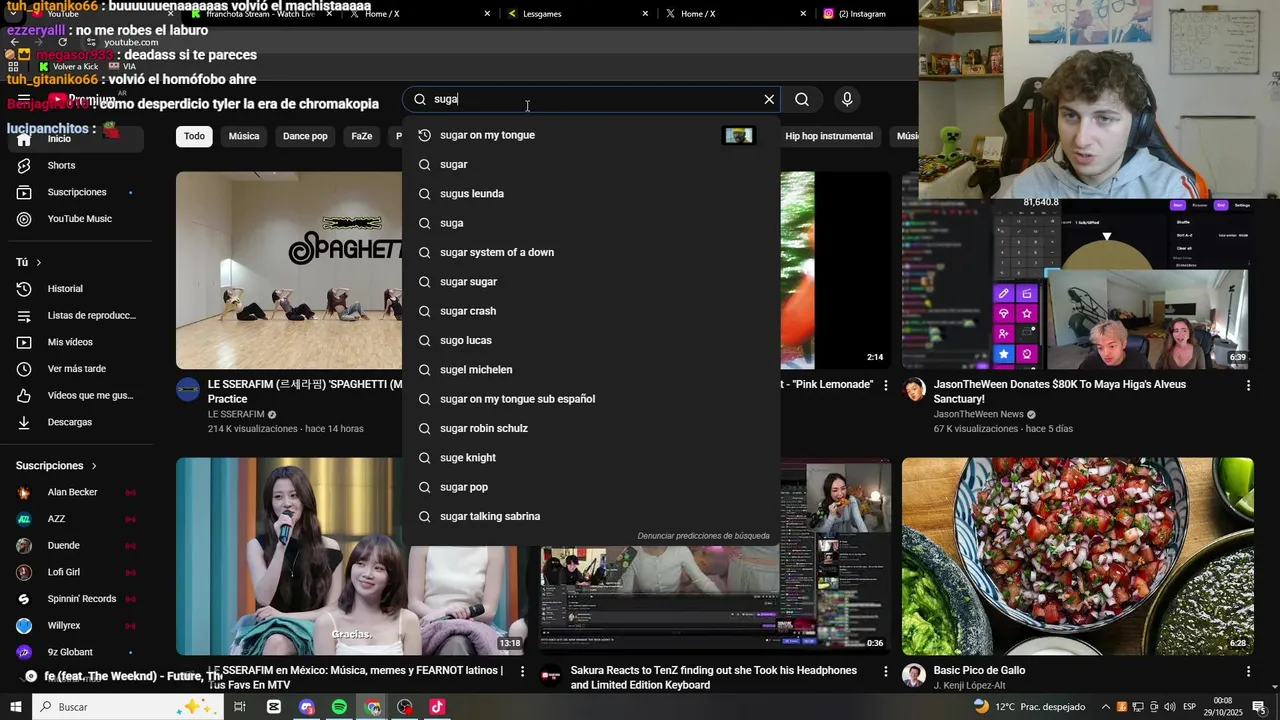Screen dimensions: 1280x720
Task: Choose suggestion 'sugar system of a down'
Action: [x=591, y=253]
